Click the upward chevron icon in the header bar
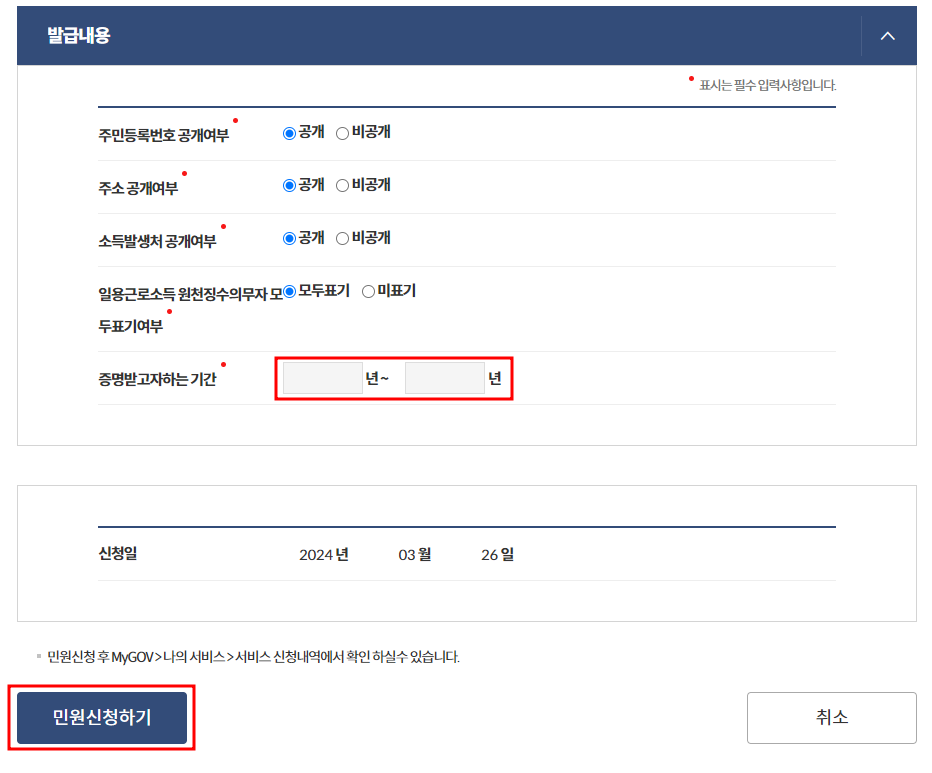The image size is (932, 773). tap(887, 34)
